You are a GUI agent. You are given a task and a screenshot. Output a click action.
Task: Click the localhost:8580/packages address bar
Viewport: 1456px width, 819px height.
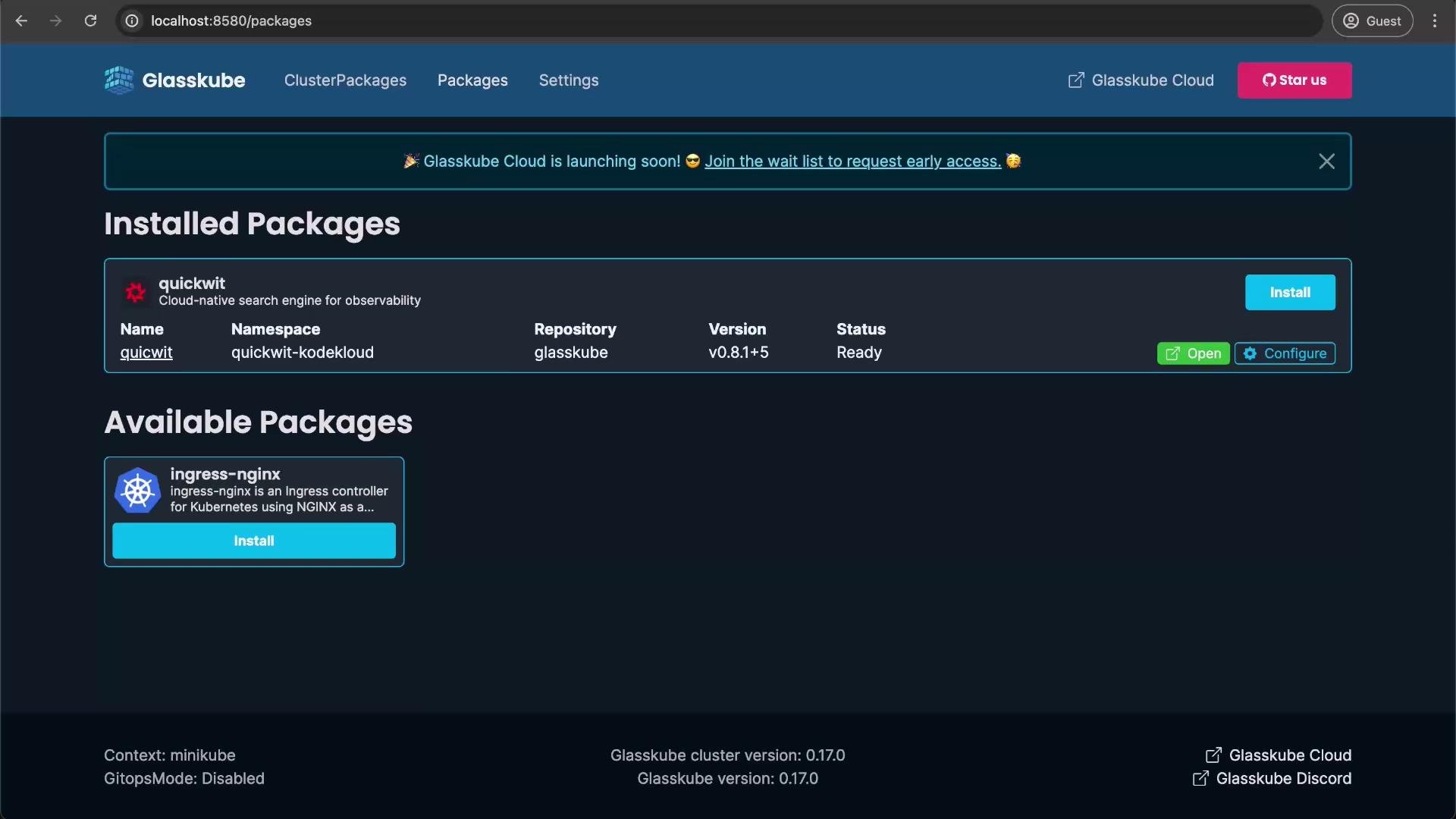(719, 21)
